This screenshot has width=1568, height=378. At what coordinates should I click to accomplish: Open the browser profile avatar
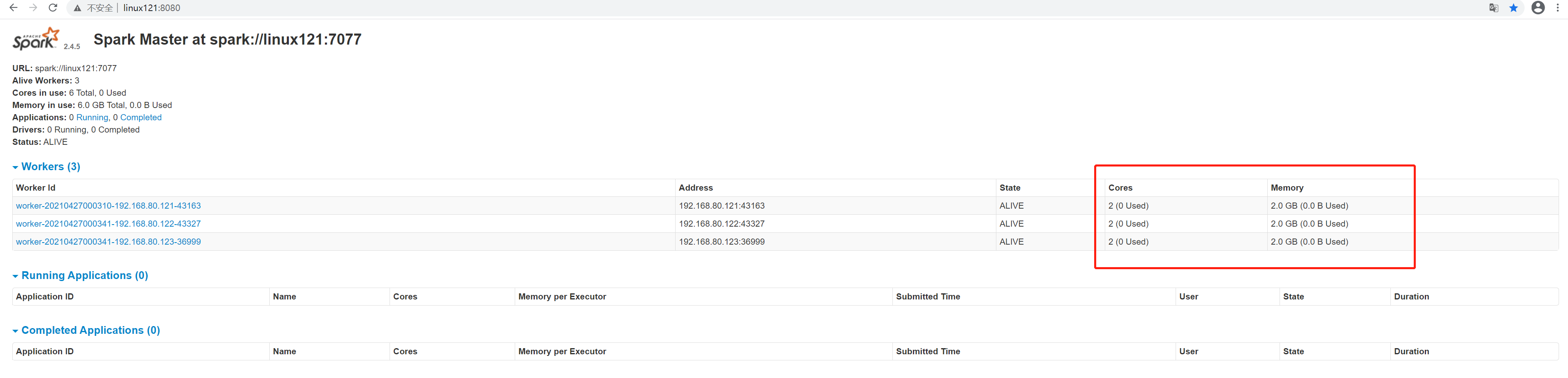(x=1538, y=8)
